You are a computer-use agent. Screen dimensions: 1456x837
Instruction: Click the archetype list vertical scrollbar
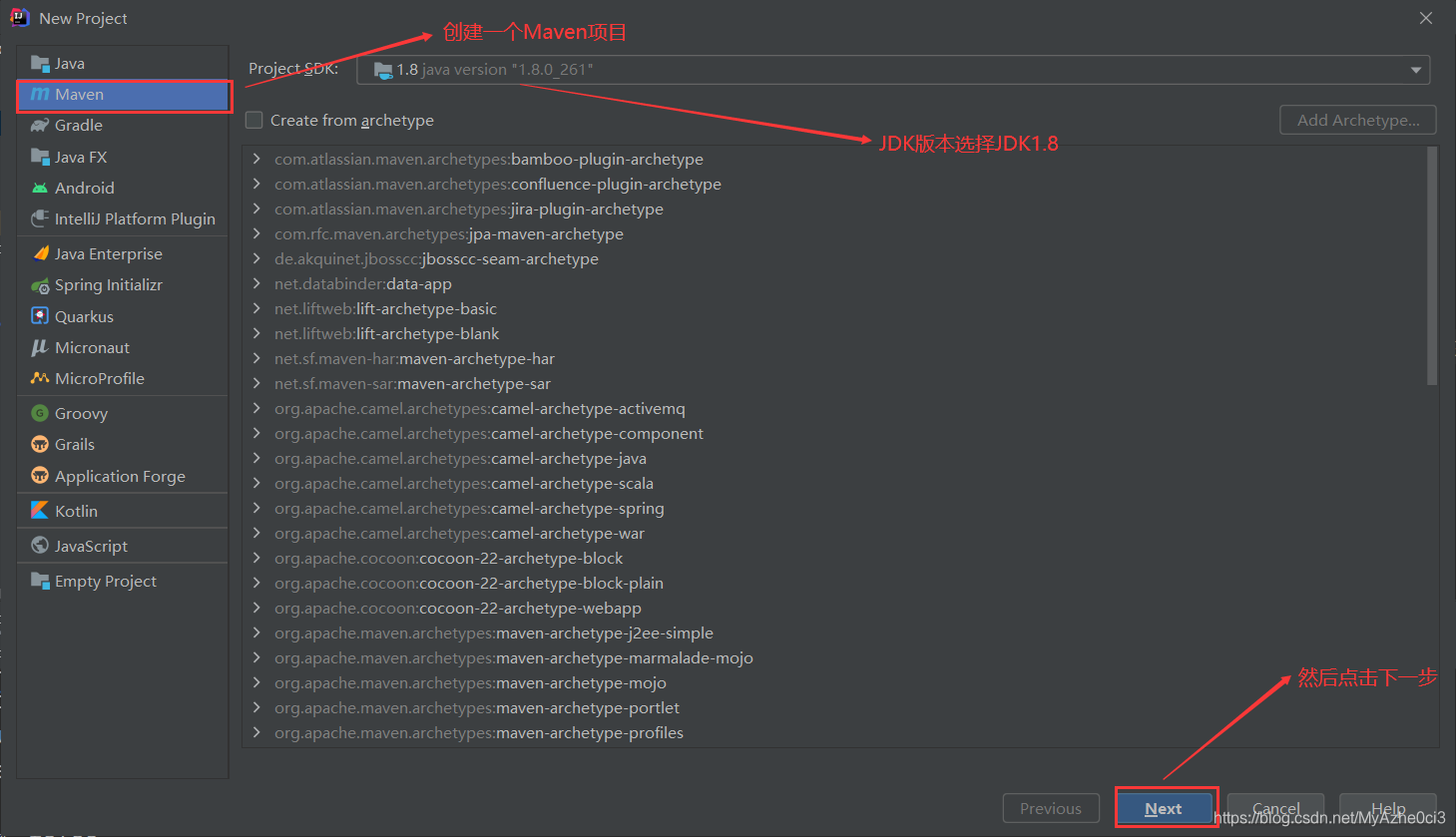tap(1432, 266)
